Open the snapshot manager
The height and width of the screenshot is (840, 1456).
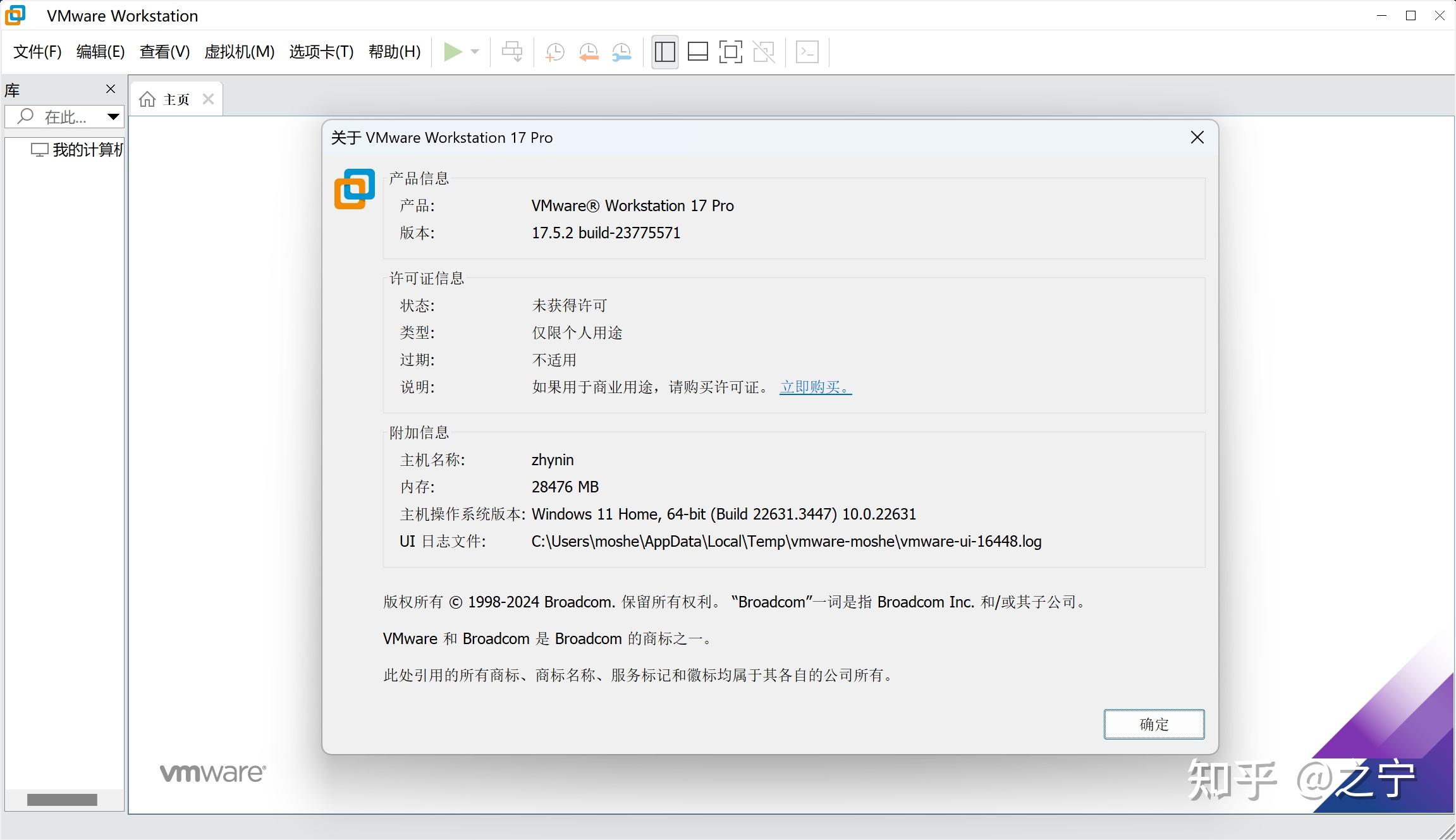click(621, 51)
